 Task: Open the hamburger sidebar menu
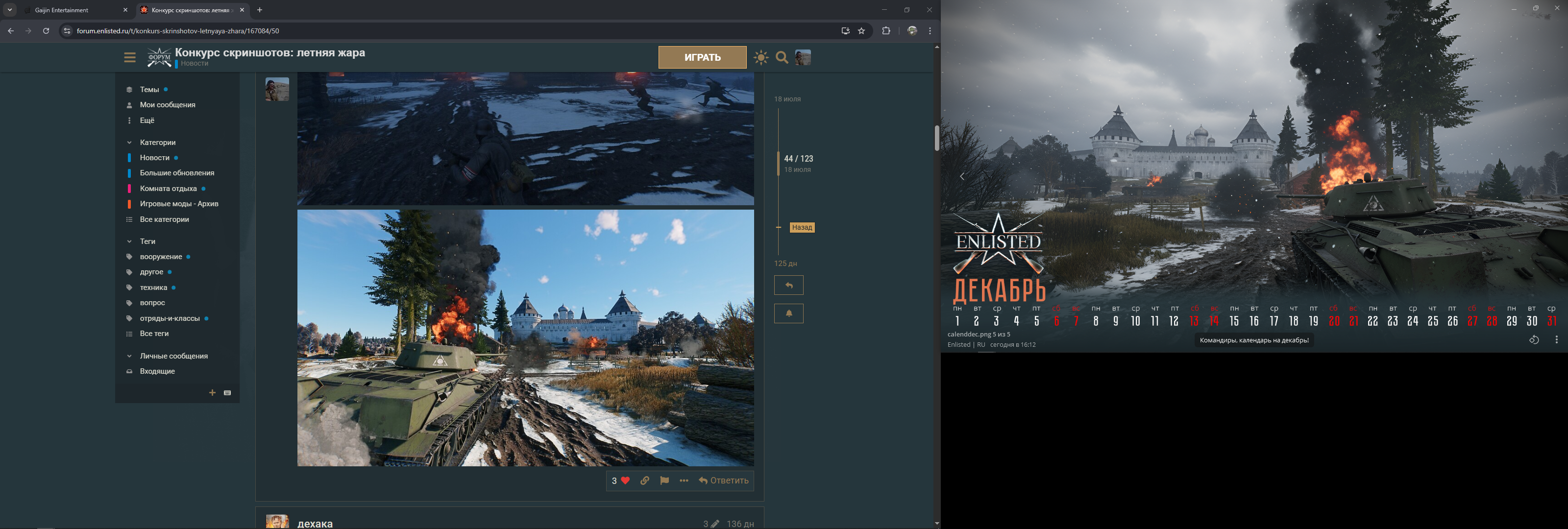click(130, 57)
